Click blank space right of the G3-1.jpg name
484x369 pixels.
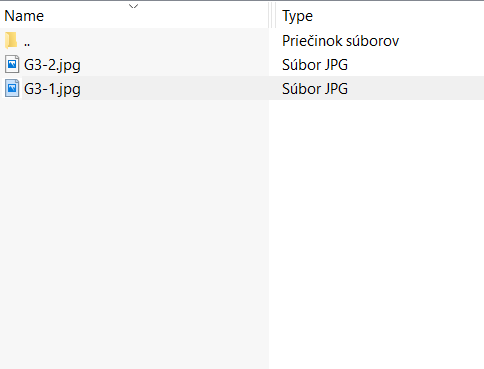click(175, 88)
